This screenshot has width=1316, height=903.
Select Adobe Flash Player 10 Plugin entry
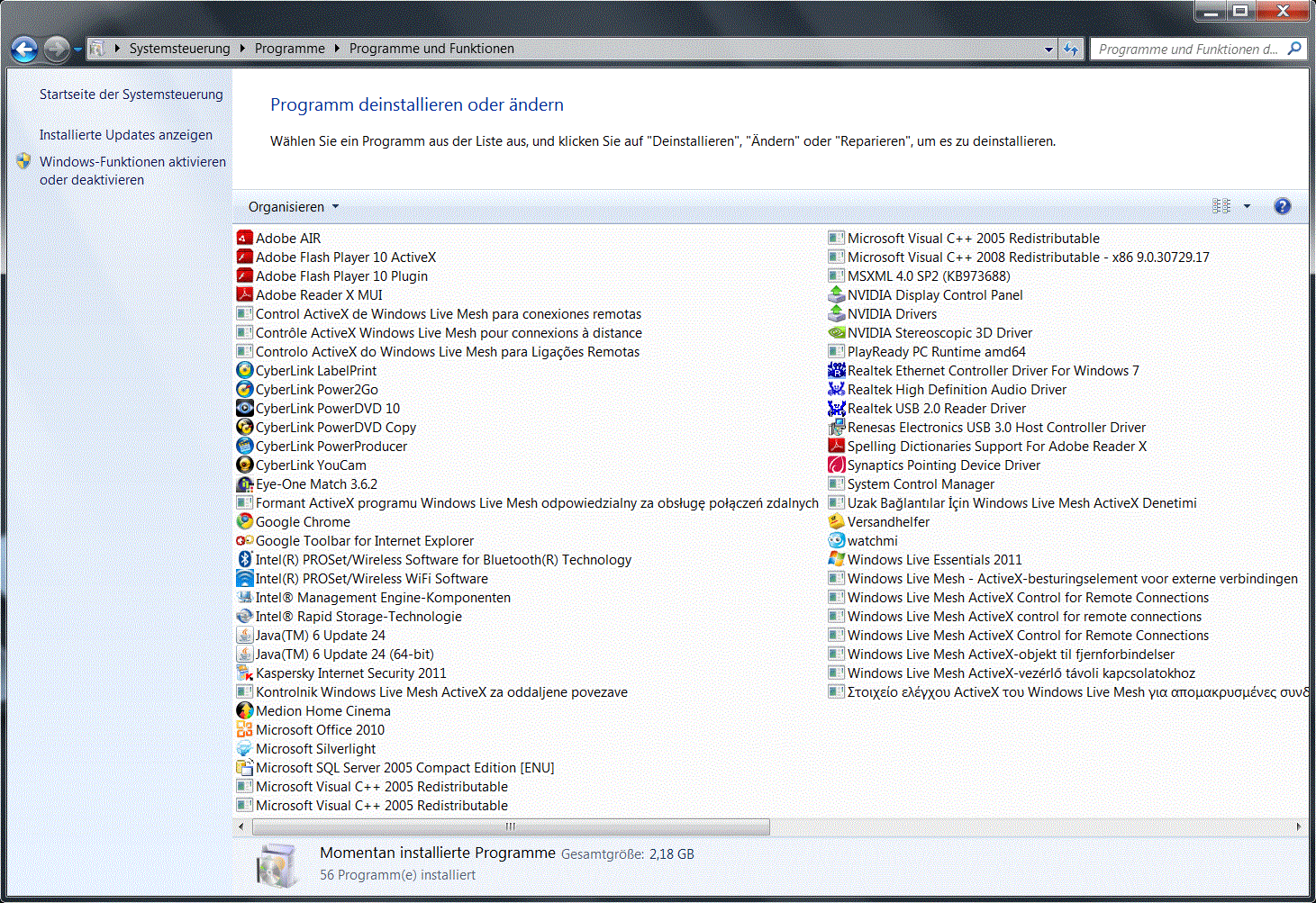pyautogui.click(x=332, y=275)
